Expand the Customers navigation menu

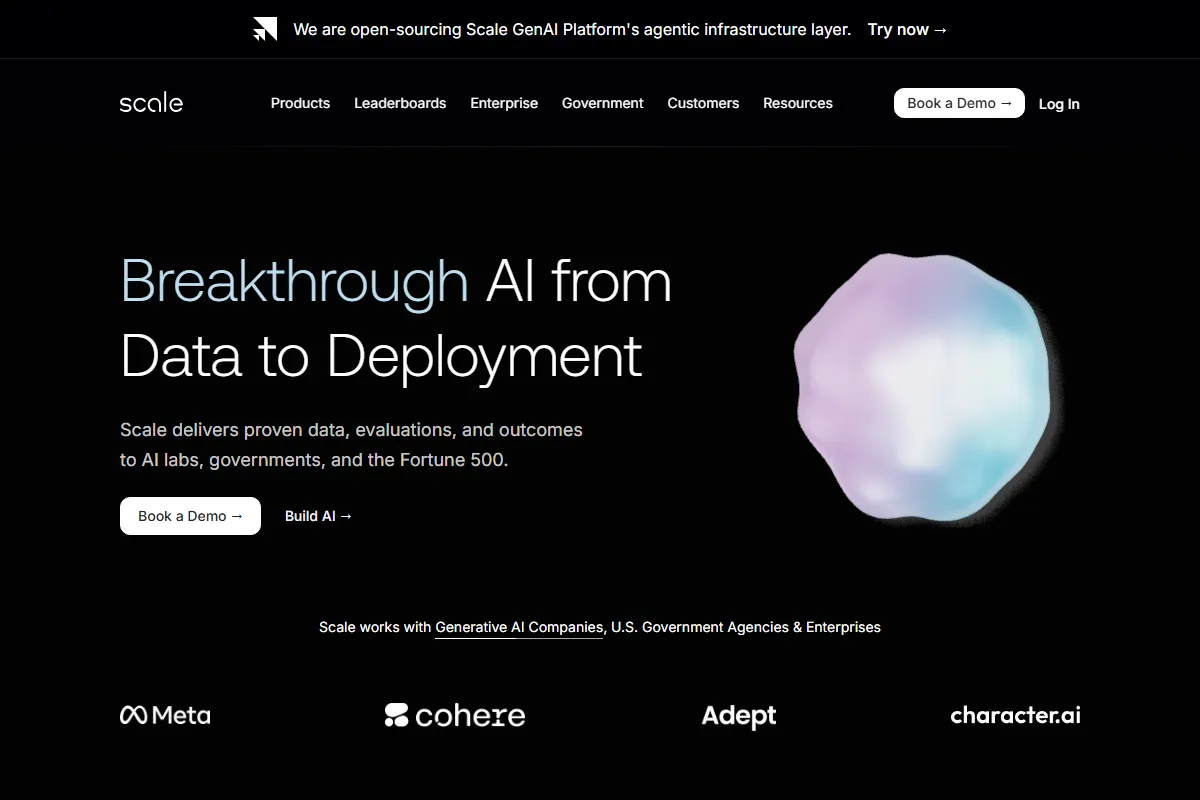click(x=703, y=103)
